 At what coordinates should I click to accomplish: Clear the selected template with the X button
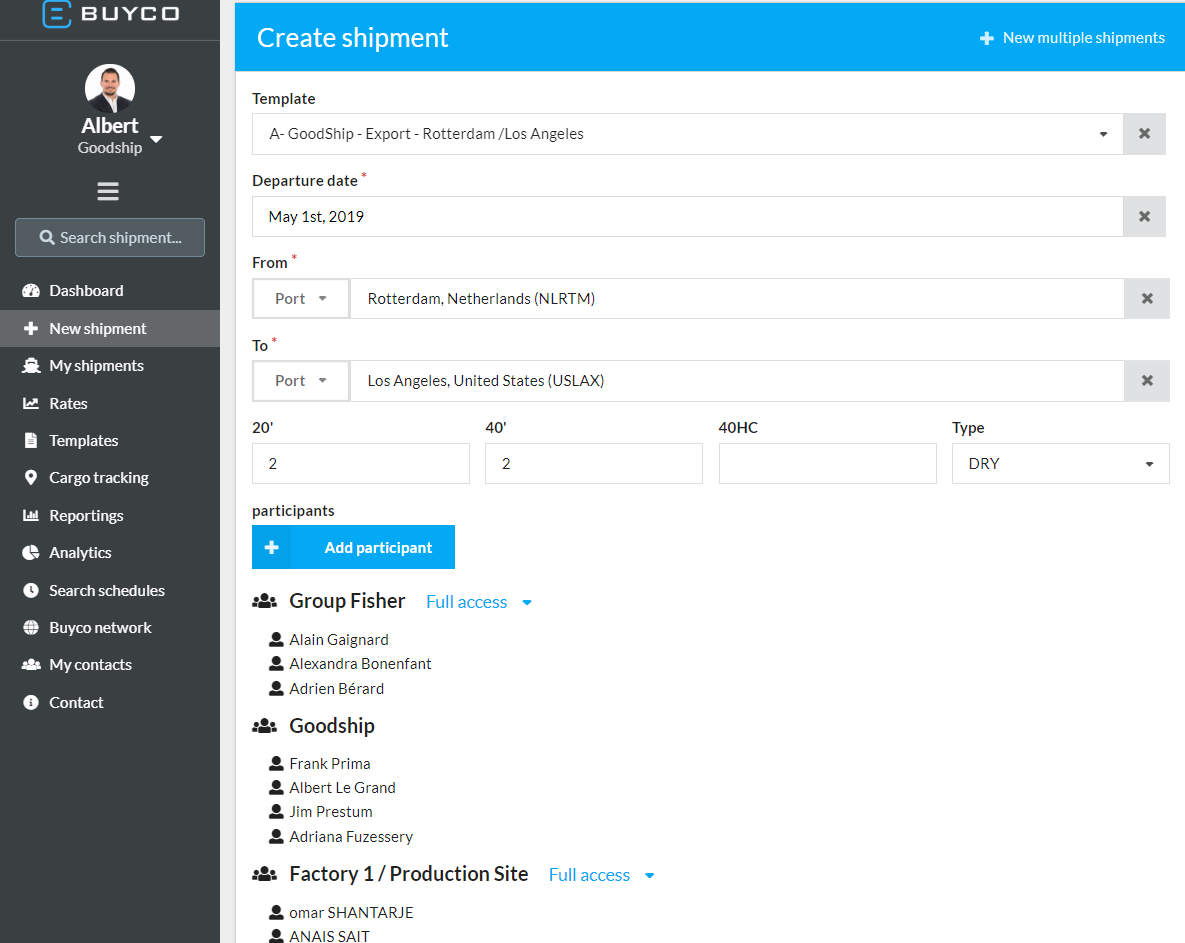click(1144, 133)
